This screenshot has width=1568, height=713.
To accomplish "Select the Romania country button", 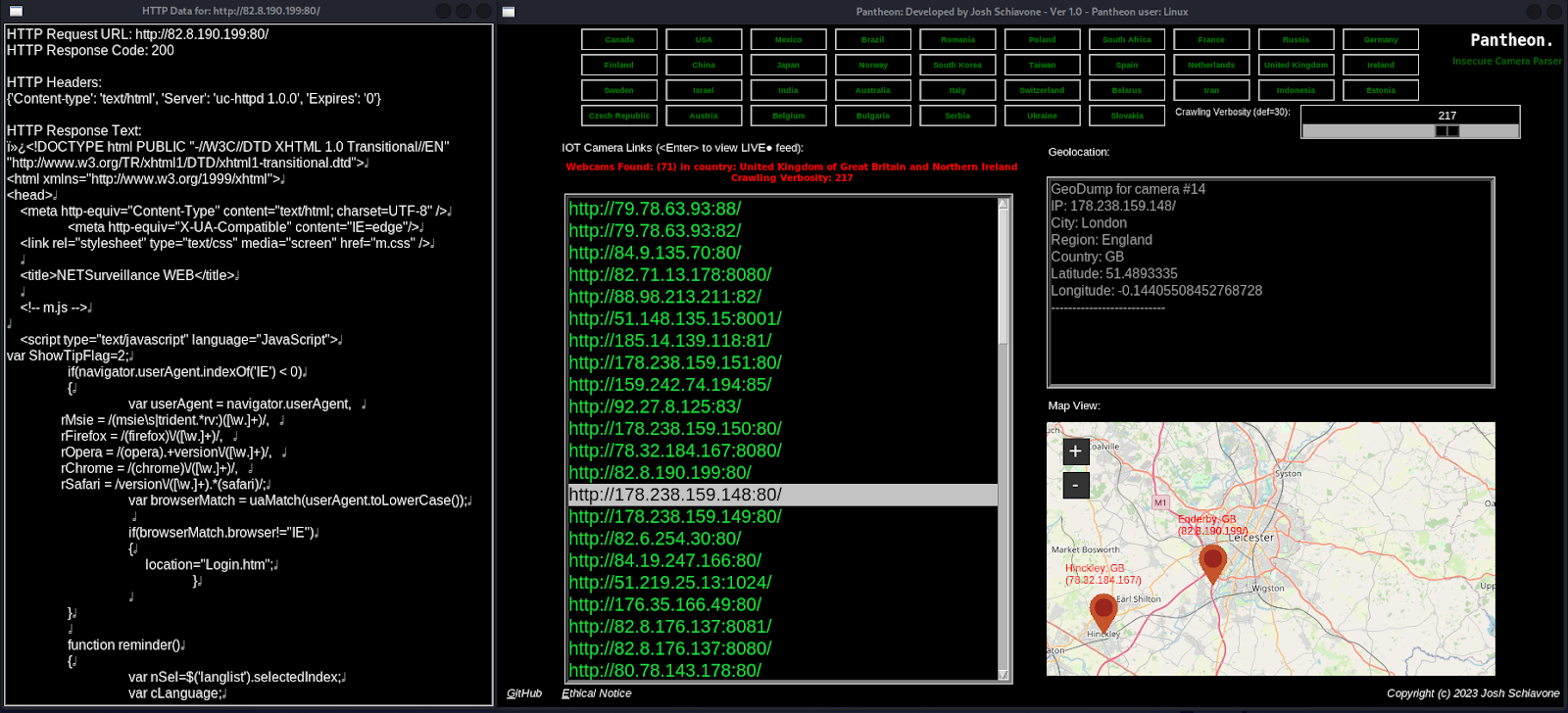I will [x=957, y=39].
